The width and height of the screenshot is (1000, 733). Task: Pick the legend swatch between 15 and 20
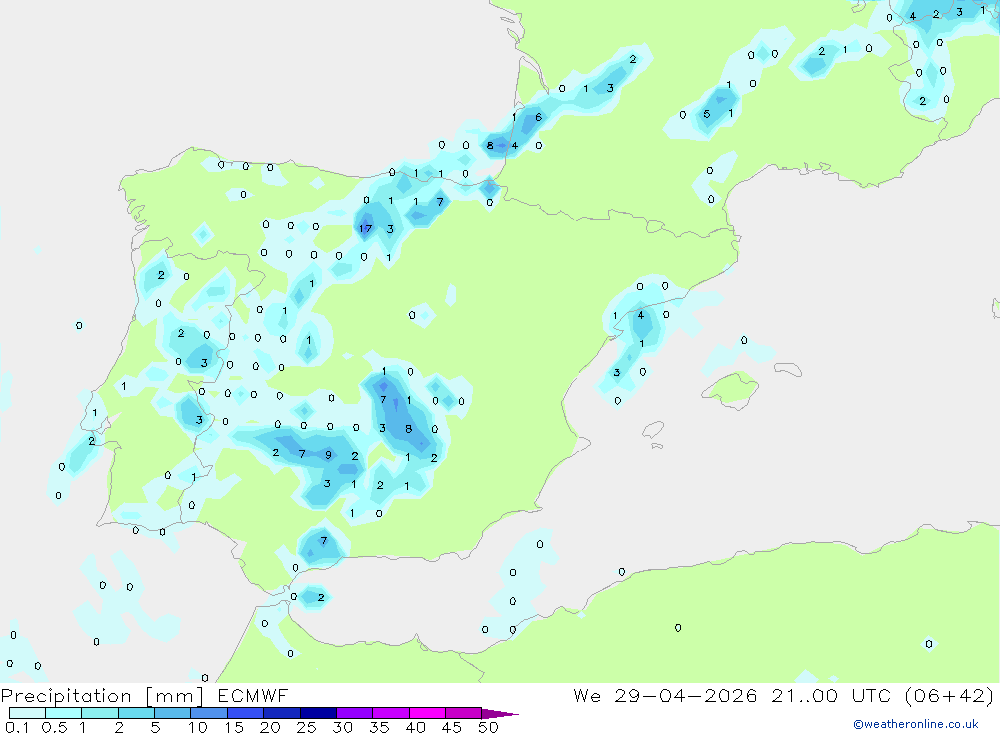coord(246,713)
